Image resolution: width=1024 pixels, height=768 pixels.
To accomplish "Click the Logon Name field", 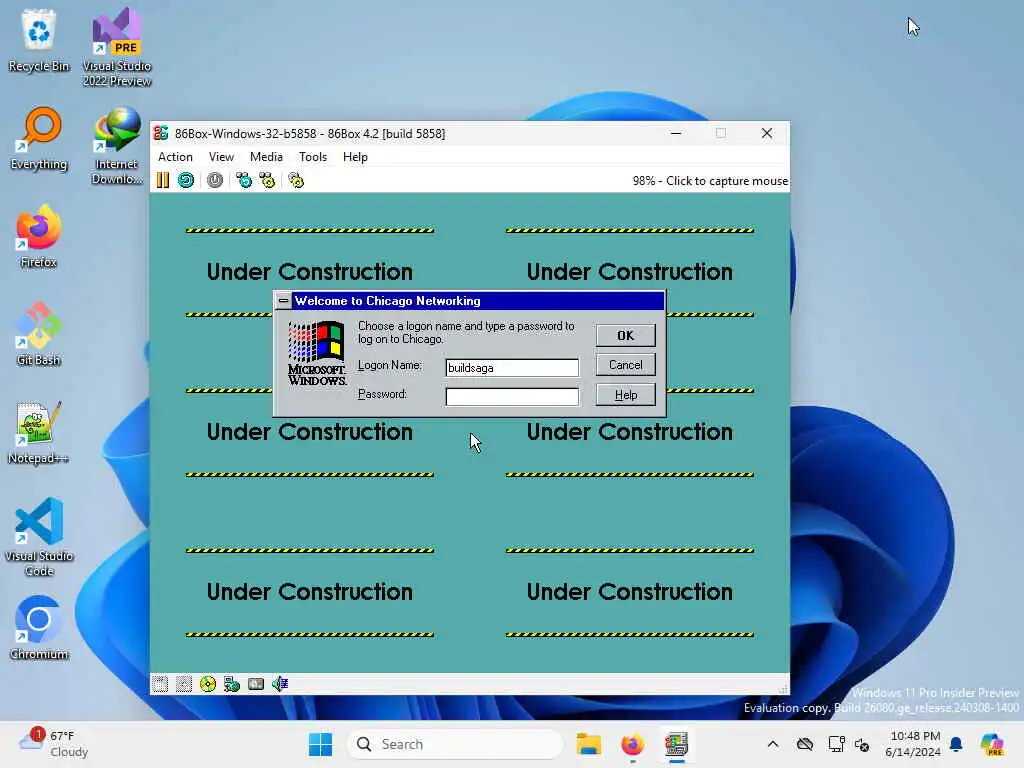I will click(x=512, y=368).
